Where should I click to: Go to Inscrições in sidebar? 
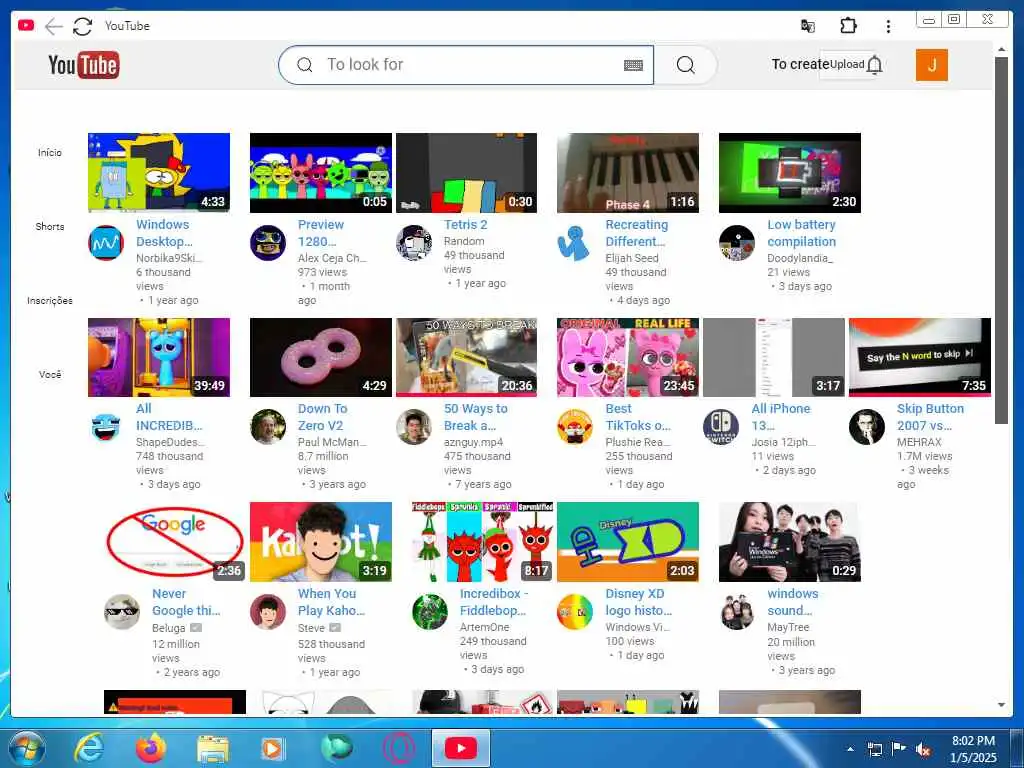click(x=50, y=300)
